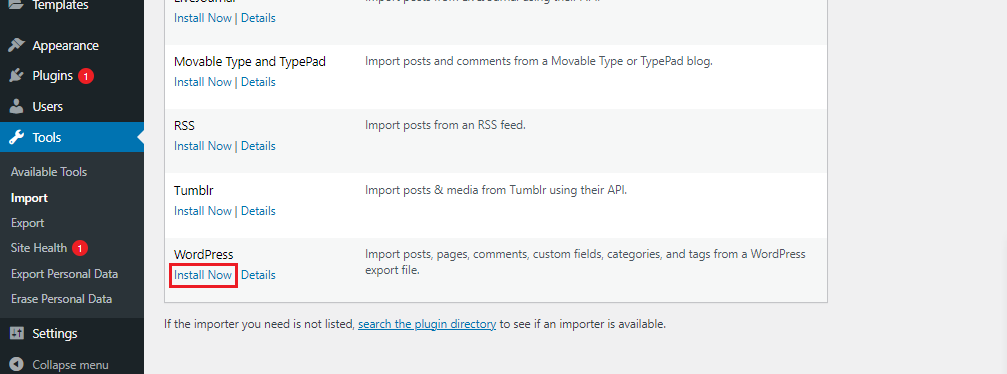1007x374 pixels.
Task: Click the Site Health notification badge
Action: pos(80,248)
